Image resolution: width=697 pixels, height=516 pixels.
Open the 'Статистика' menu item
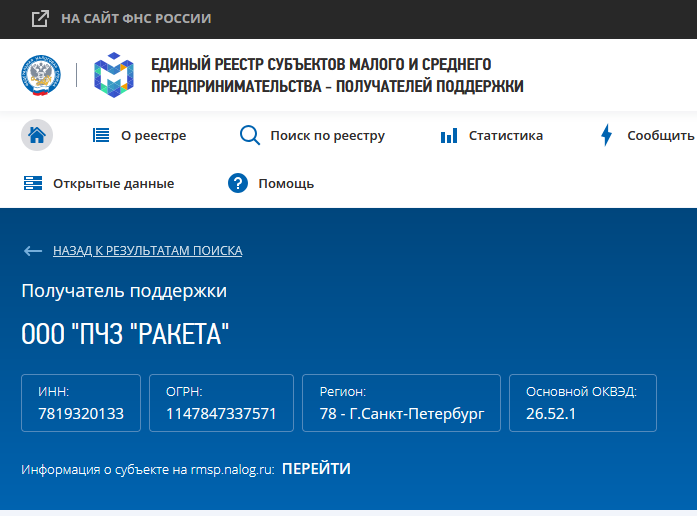[506, 136]
